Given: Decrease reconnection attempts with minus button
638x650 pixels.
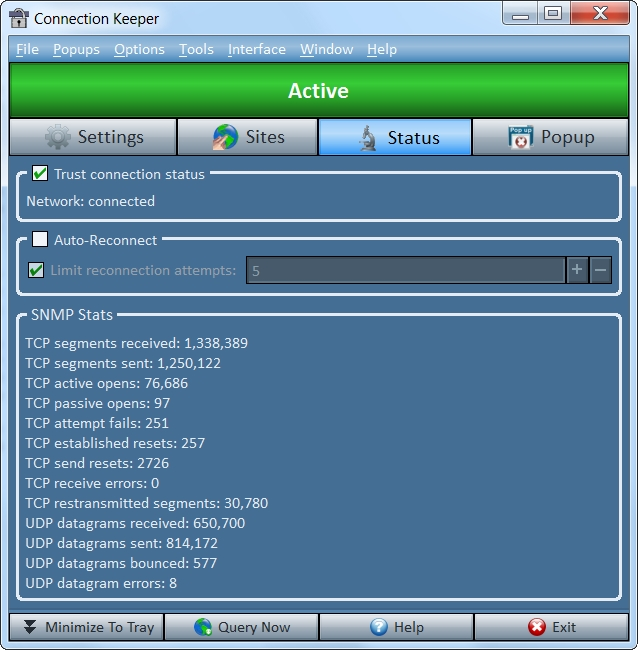Looking at the screenshot, I should pos(600,270).
